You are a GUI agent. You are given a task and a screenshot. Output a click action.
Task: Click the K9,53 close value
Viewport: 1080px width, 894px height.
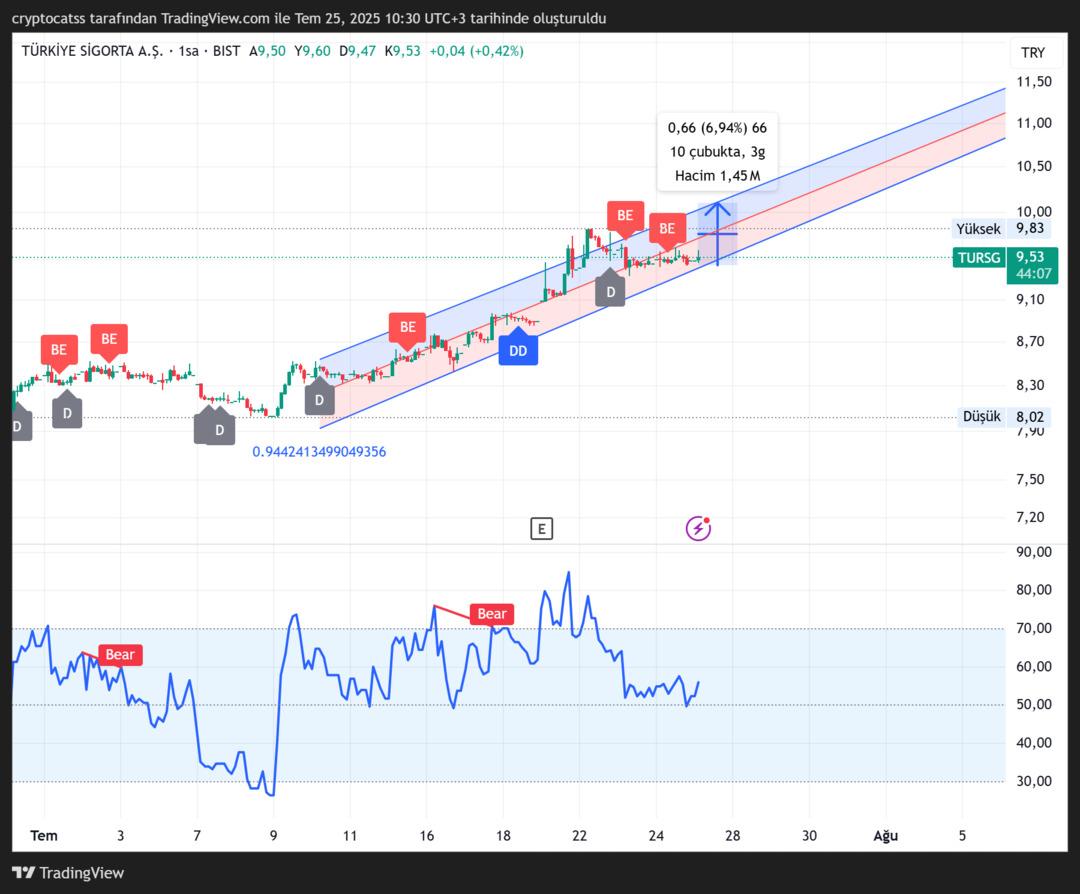click(402, 51)
